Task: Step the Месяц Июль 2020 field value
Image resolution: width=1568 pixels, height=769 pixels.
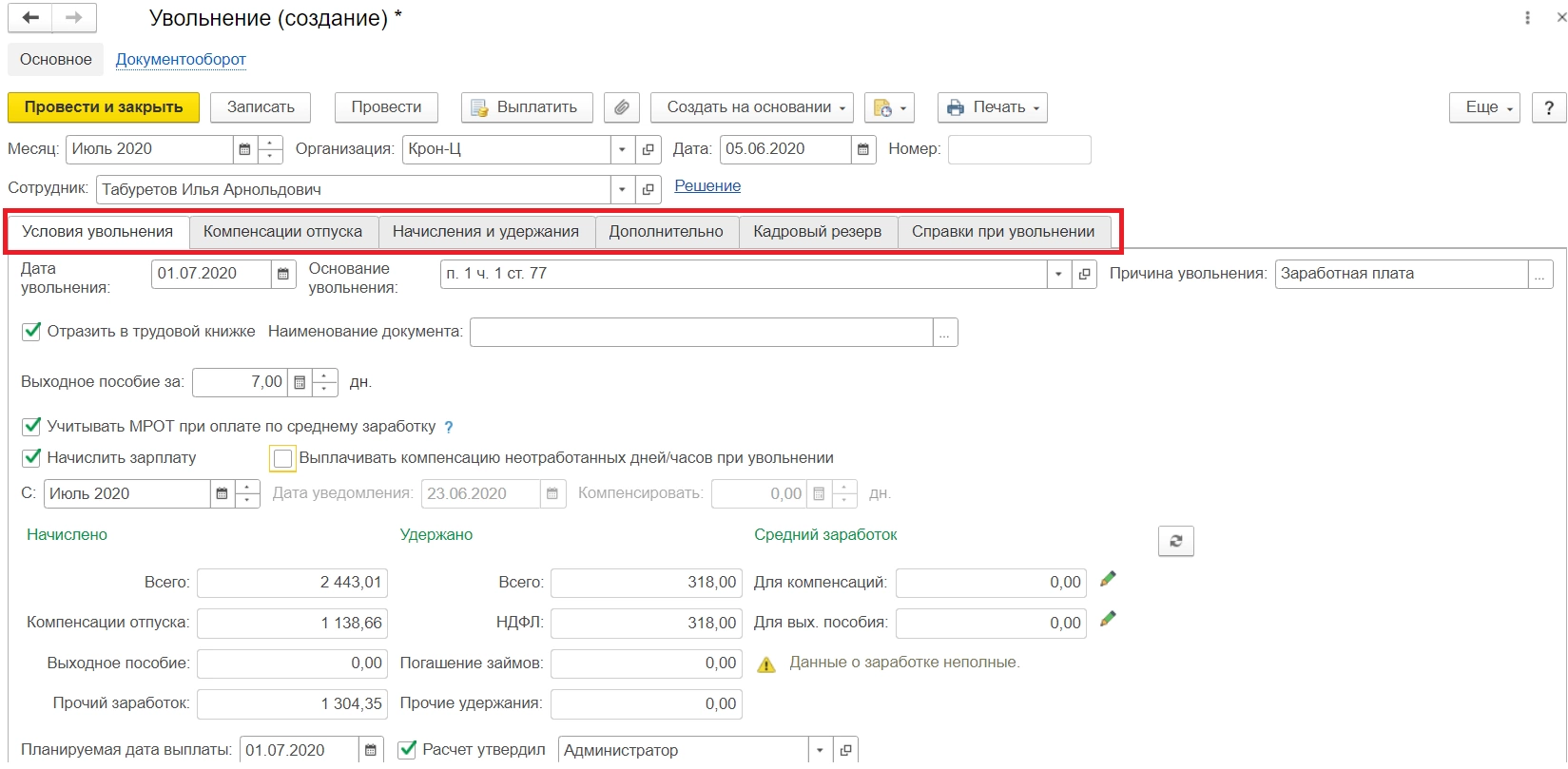Action: 270,149
